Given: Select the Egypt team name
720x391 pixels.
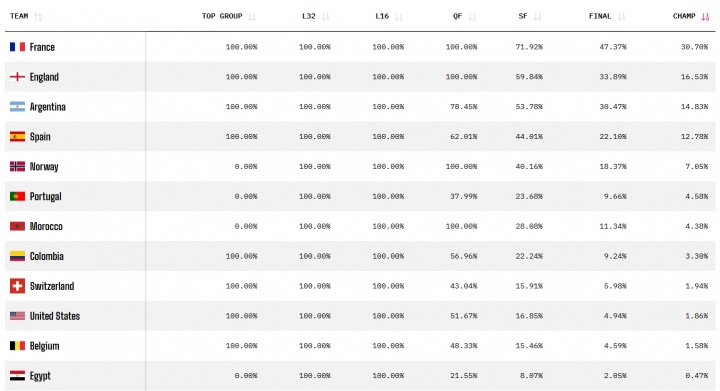Looking at the screenshot, I should [40, 376].
